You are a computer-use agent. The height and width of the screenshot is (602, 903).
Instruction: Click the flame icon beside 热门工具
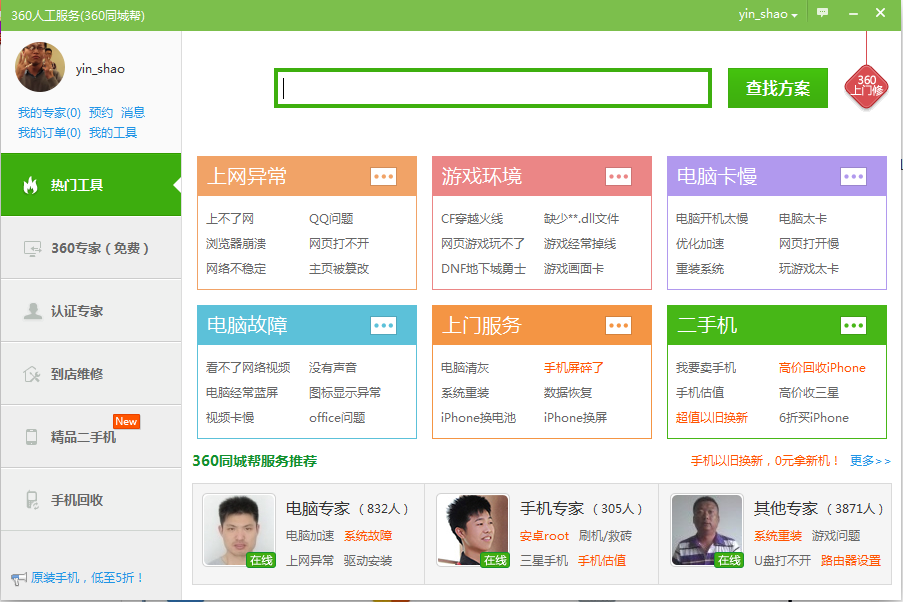(31, 185)
